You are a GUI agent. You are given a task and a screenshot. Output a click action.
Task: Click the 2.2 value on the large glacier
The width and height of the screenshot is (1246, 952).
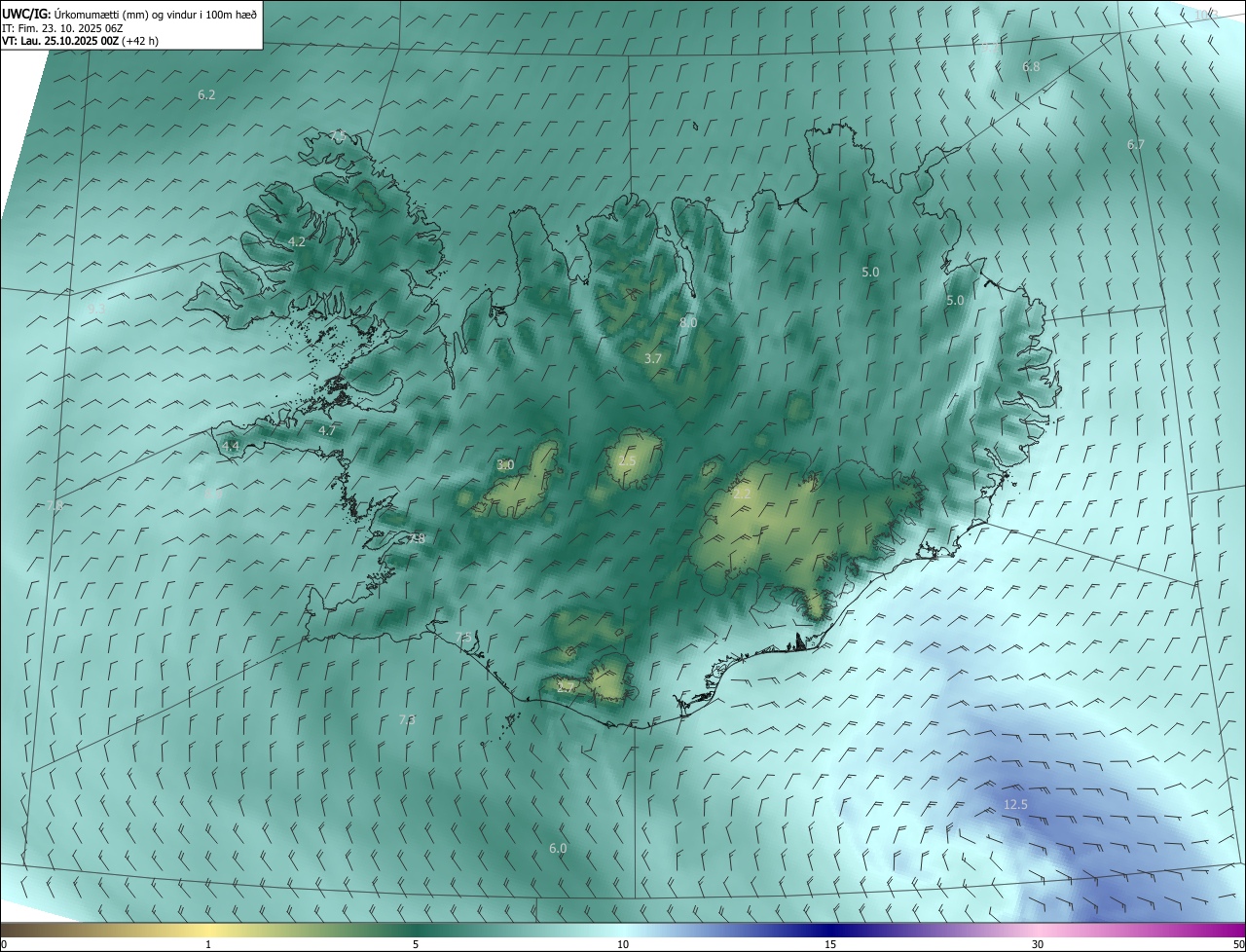(x=742, y=494)
